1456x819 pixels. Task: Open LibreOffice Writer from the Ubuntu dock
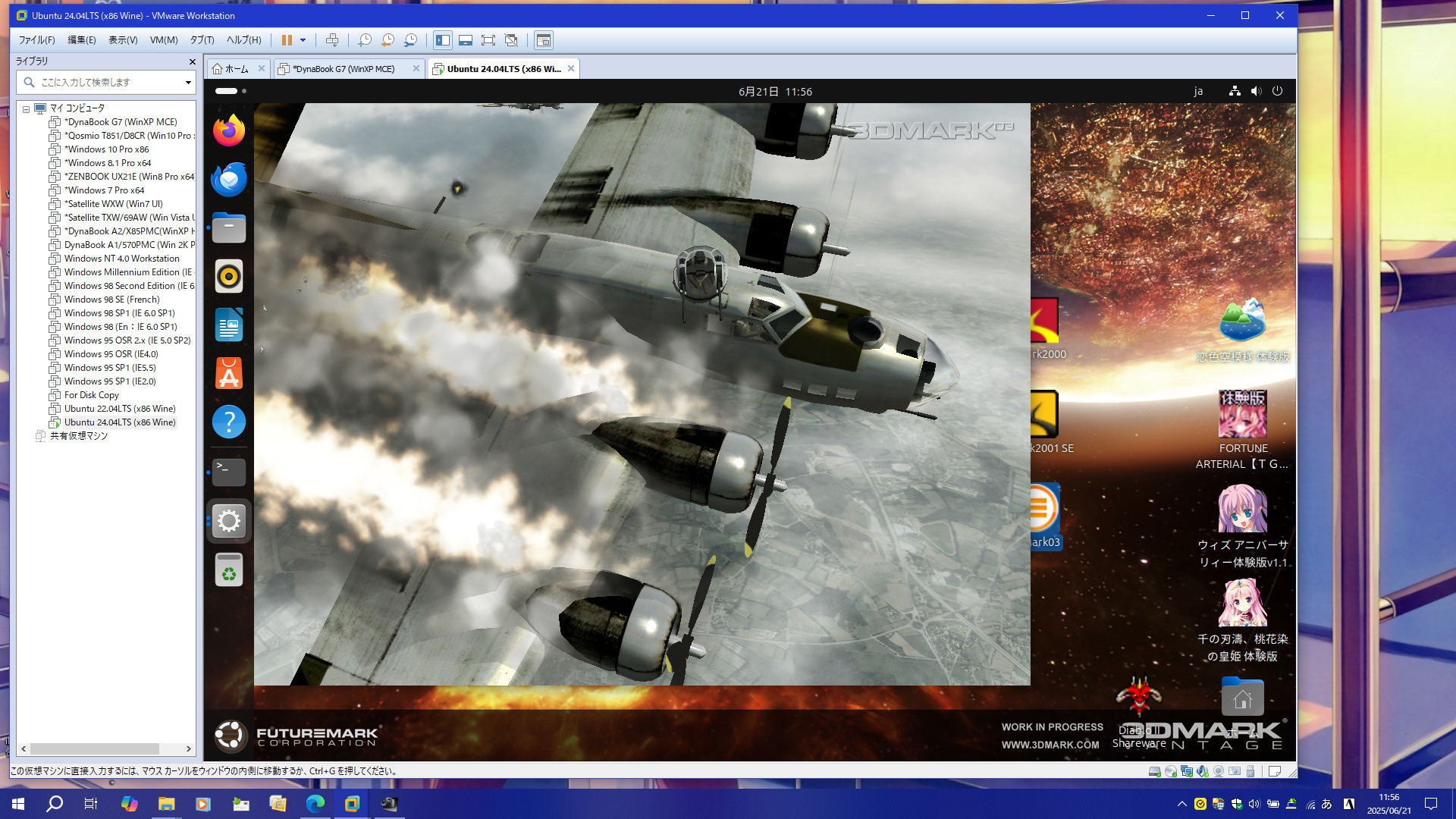[x=229, y=325]
